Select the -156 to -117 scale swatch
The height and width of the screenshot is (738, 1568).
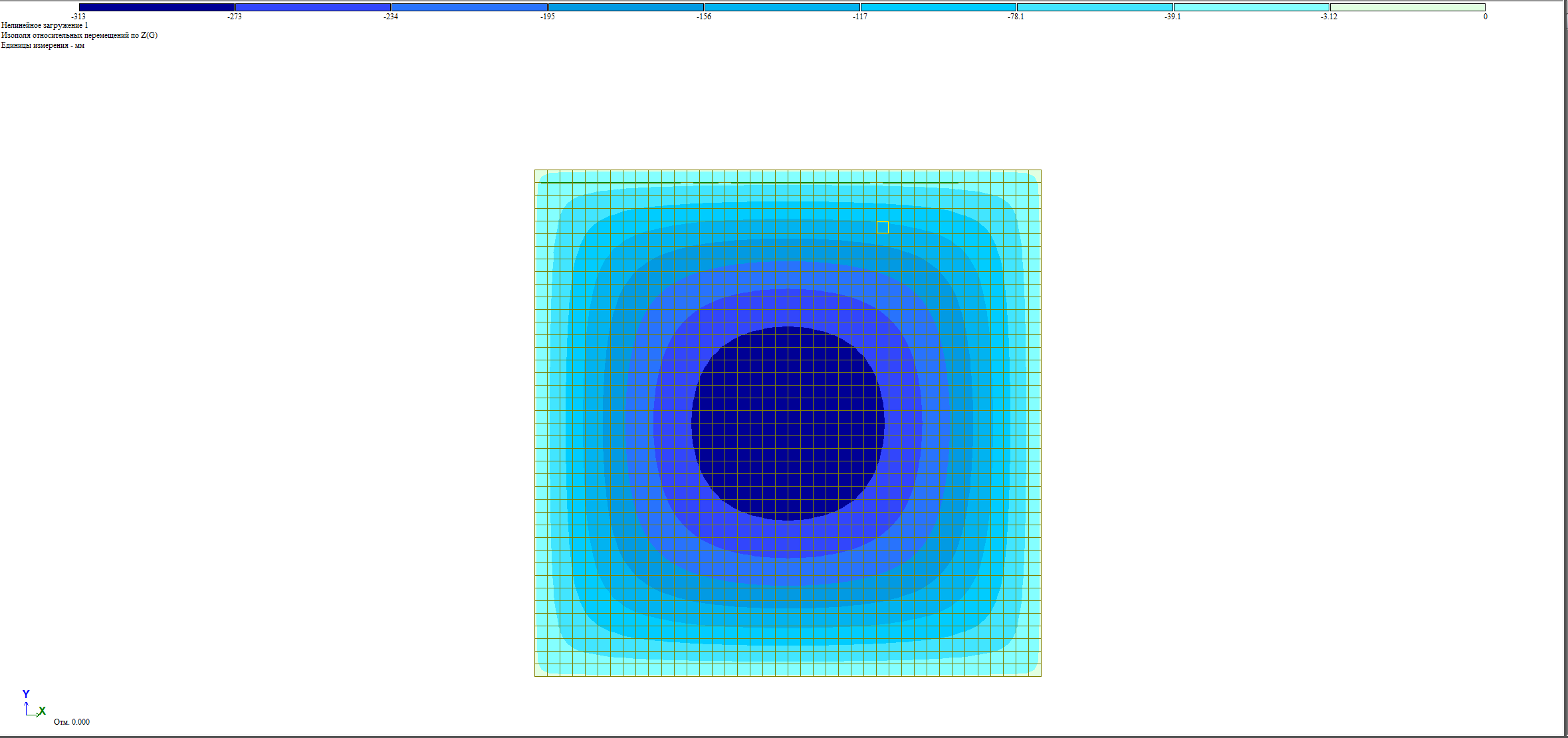pos(782,7)
